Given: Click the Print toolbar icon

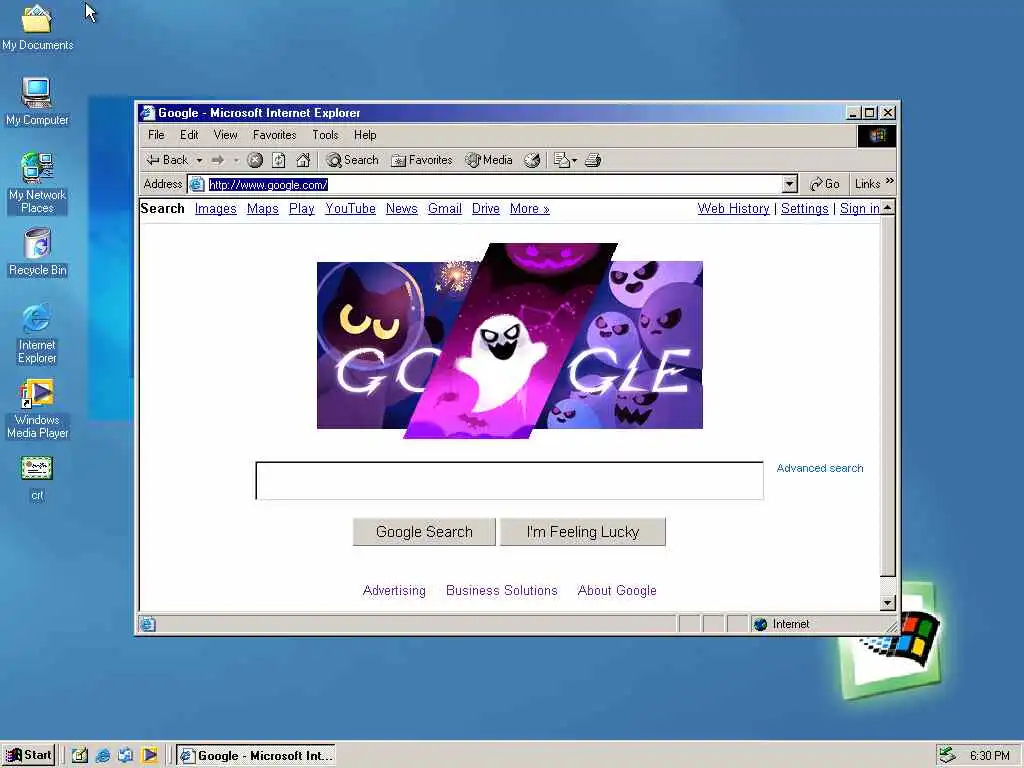Looking at the screenshot, I should tap(593, 160).
